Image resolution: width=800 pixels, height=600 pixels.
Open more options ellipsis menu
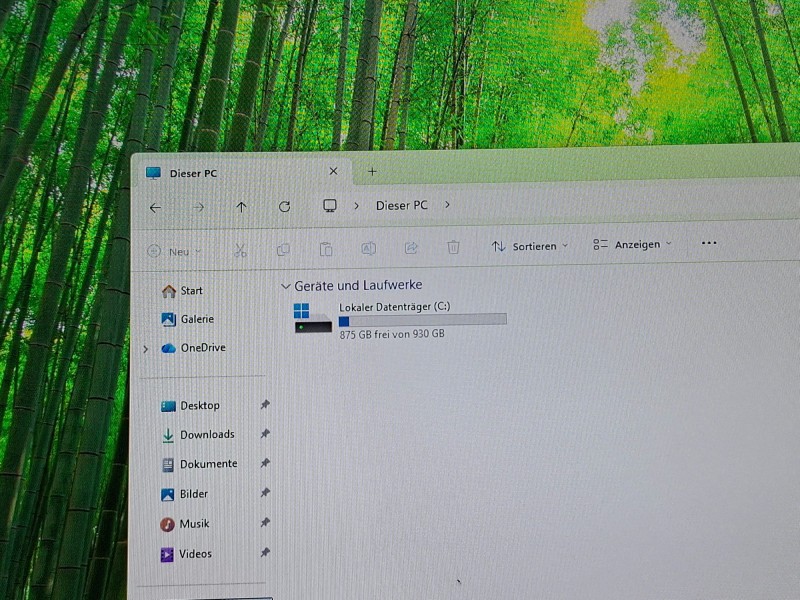(x=709, y=243)
